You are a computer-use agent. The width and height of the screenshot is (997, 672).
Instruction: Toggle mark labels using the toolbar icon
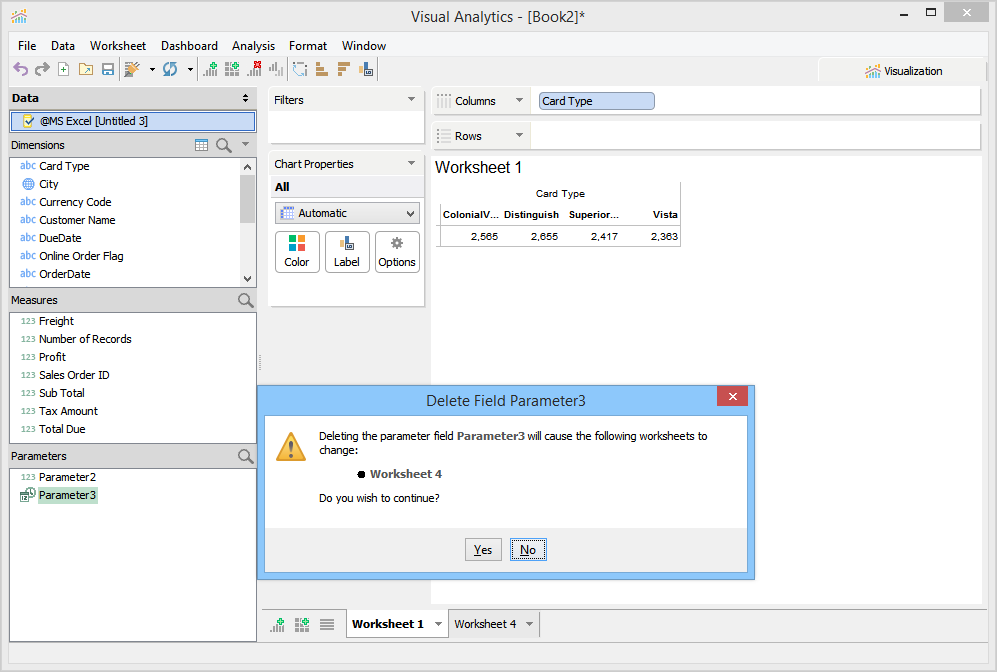pyautogui.click(x=366, y=69)
